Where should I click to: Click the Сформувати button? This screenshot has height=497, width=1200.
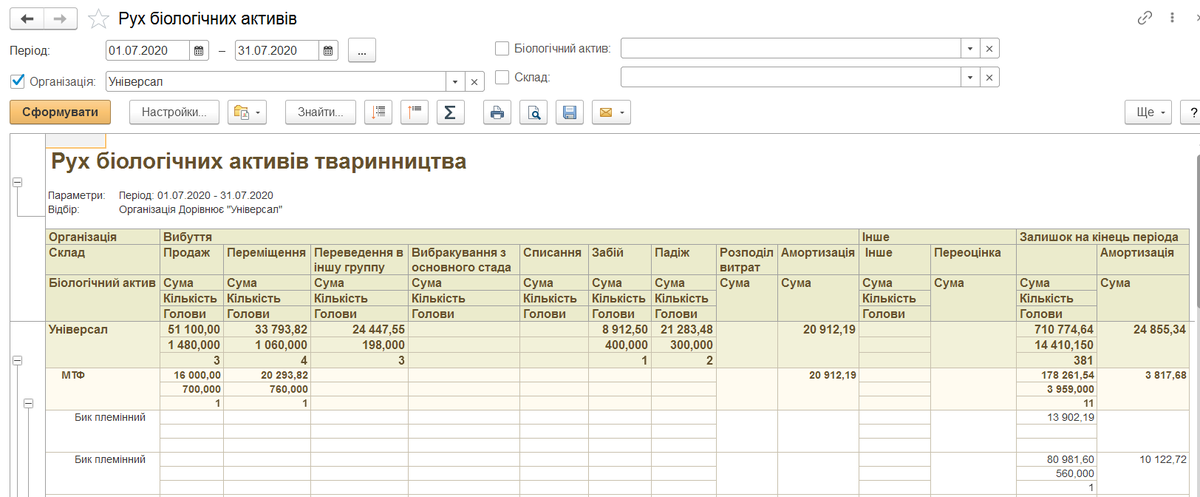[x=60, y=112]
